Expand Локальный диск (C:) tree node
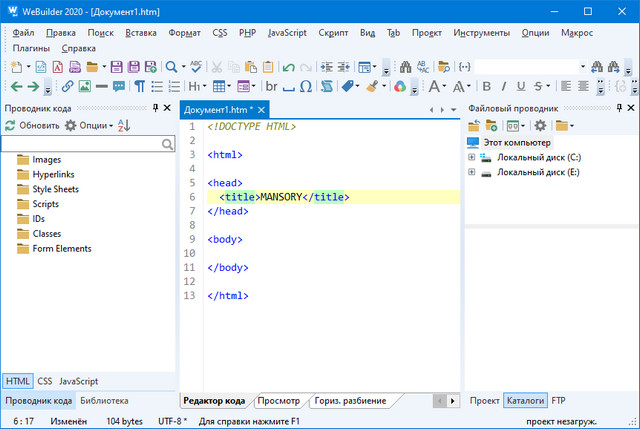 point(472,158)
